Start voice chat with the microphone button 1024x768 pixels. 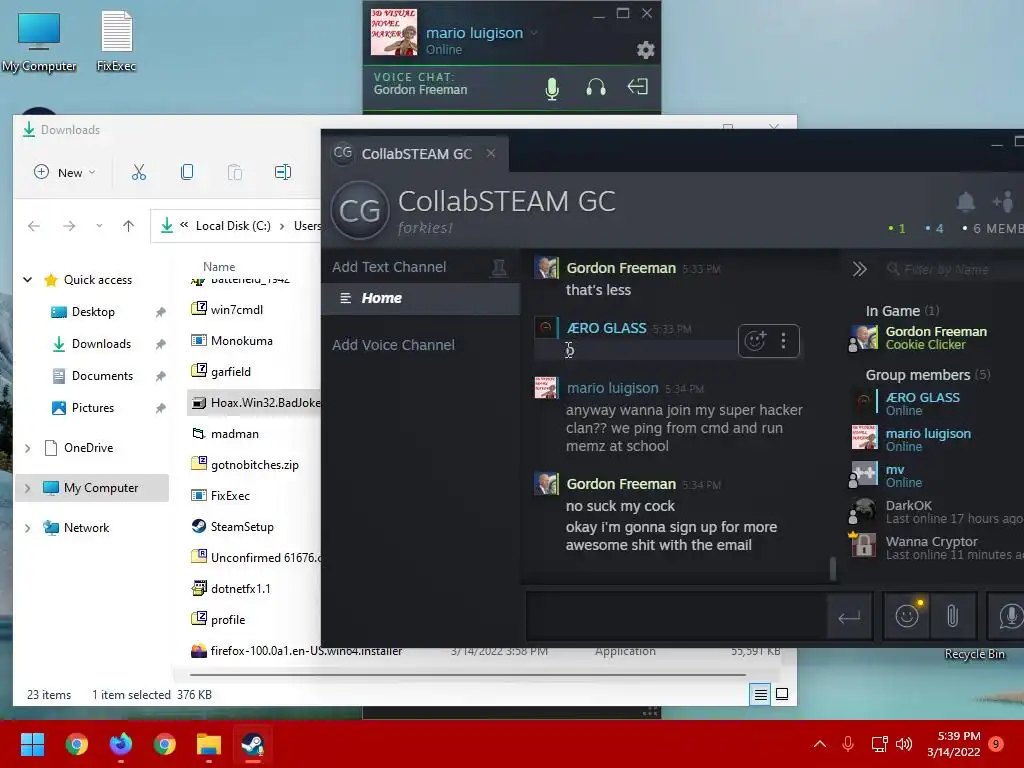[1009, 616]
